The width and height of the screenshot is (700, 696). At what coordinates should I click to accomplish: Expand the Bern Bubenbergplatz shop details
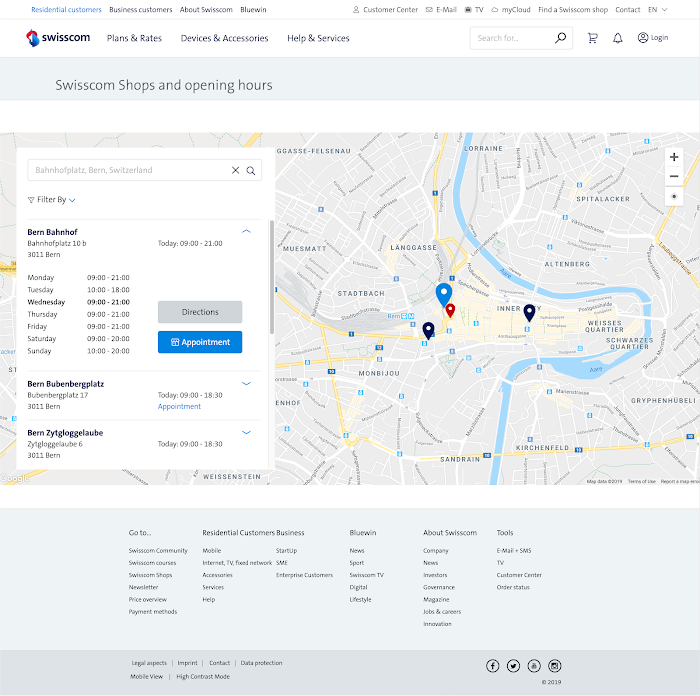click(x=246, y=383)
